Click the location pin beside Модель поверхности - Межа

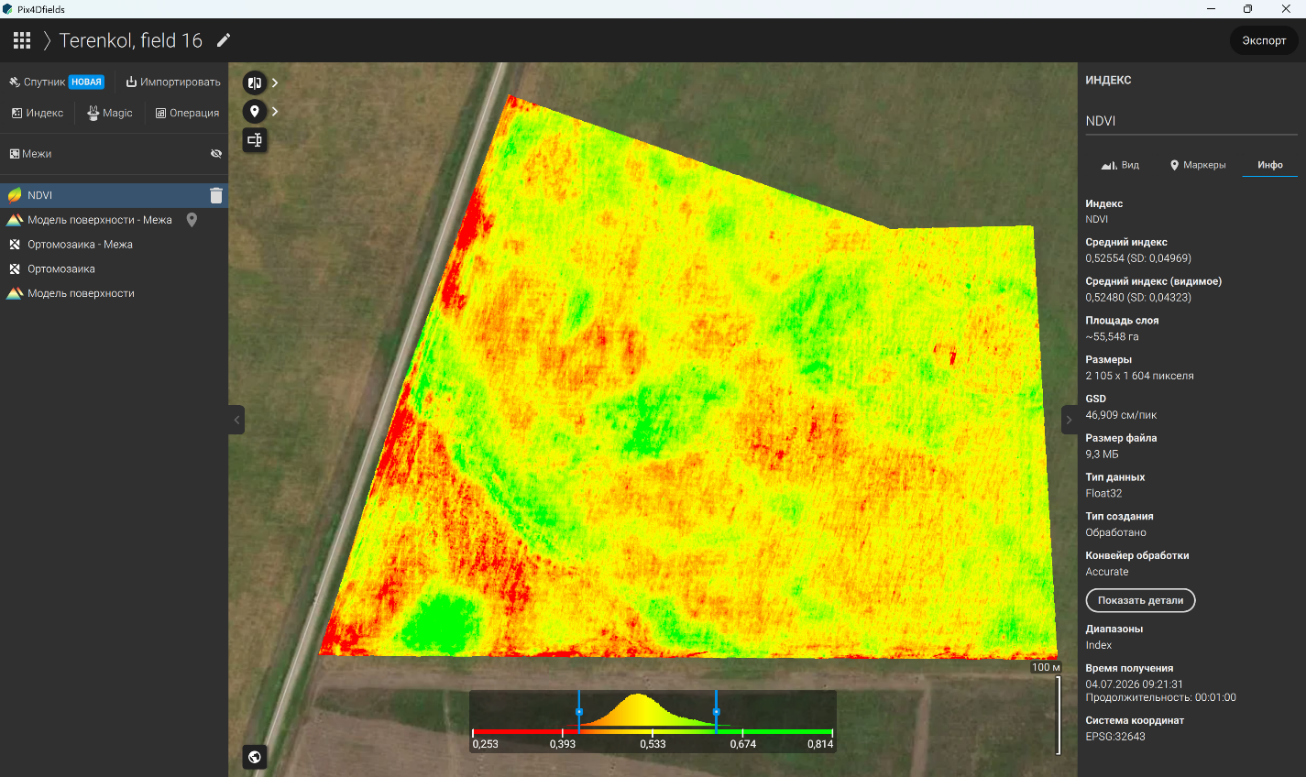coord(192,220)
